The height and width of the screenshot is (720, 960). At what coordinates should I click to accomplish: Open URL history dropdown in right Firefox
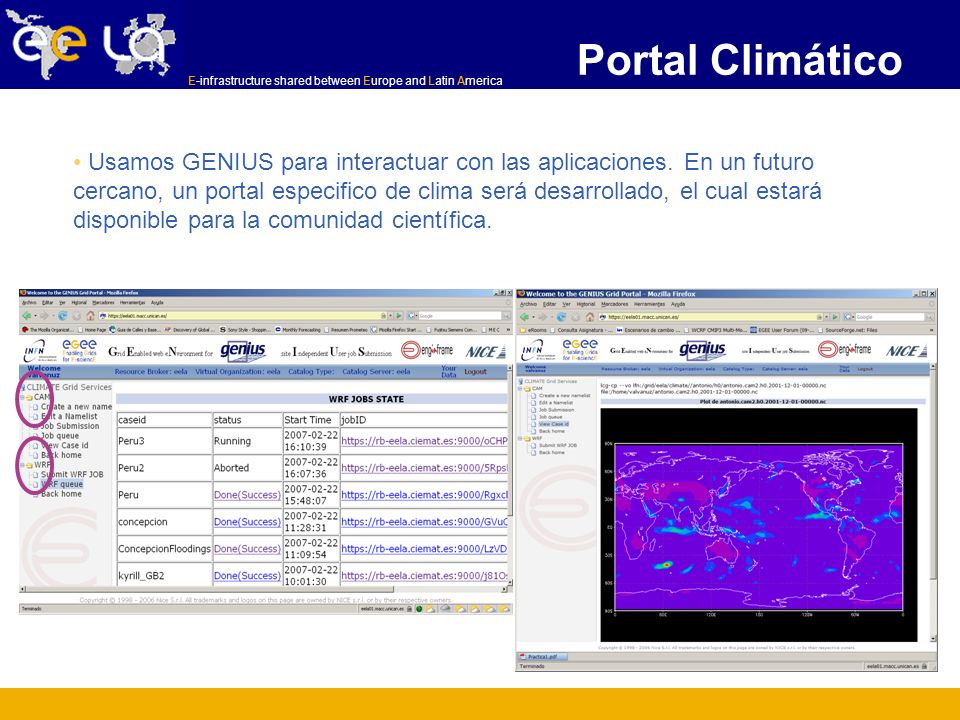(826, 317)
